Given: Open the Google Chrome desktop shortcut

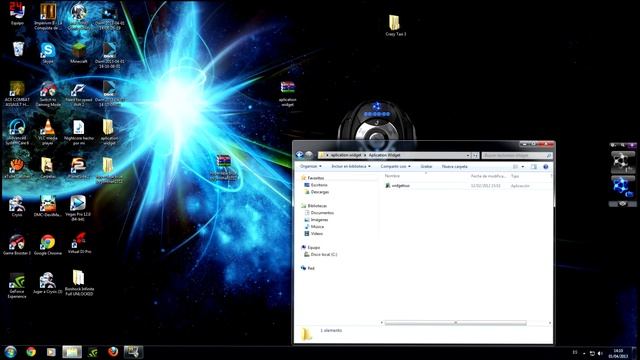Looking at the screenshot, I should pos(48,245).
